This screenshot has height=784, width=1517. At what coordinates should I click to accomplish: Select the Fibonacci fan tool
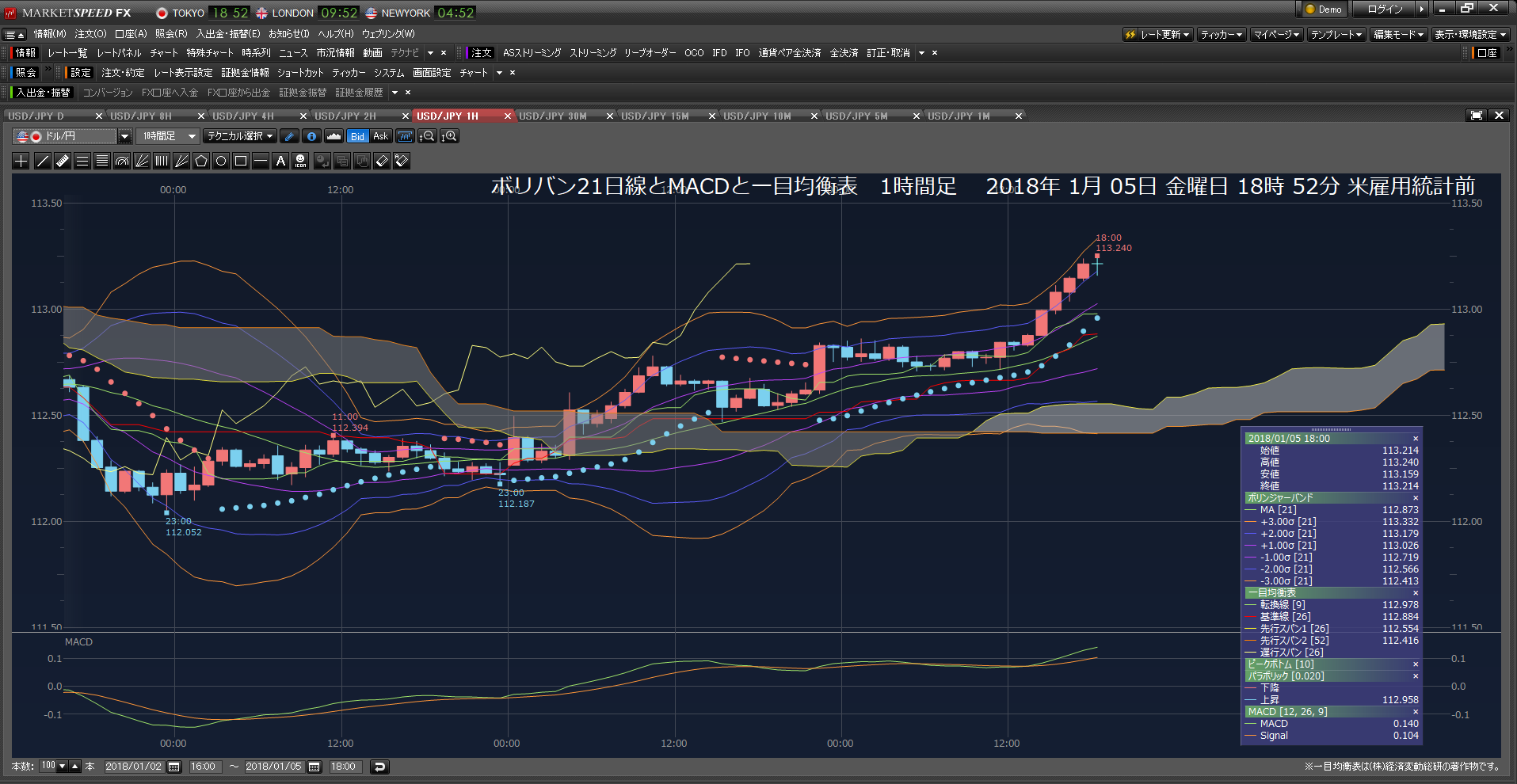[x=142, y=161]
